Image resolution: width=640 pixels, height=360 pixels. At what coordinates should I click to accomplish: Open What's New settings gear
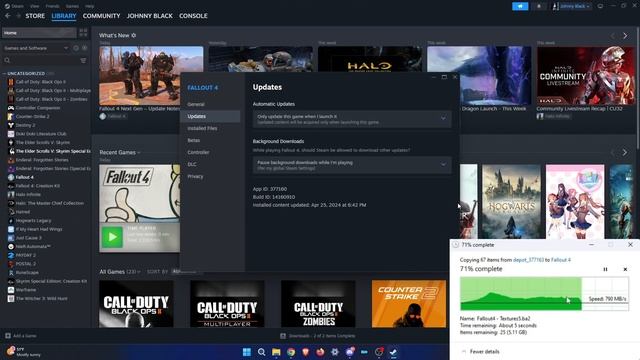(x=133, y=36)
